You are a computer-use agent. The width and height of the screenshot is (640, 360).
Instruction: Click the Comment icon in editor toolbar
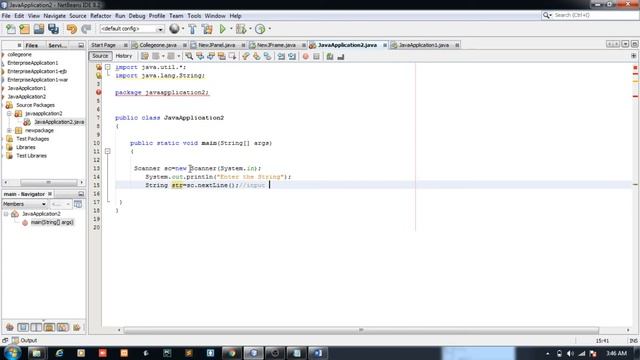330,56
